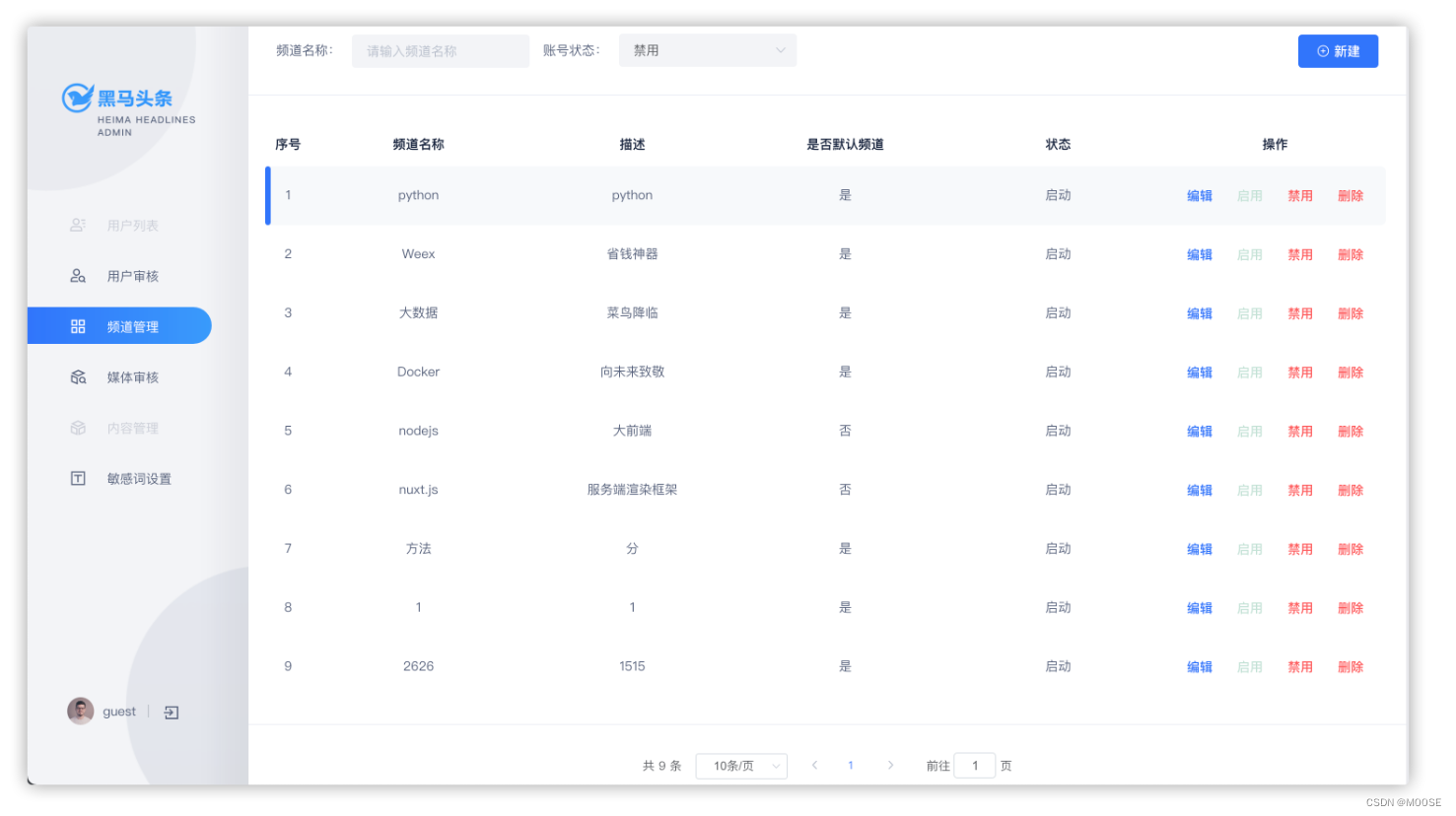Click the 用户审核 sidebar icon
Viewport: 1456px width, 816px height.
pos(78,276)
